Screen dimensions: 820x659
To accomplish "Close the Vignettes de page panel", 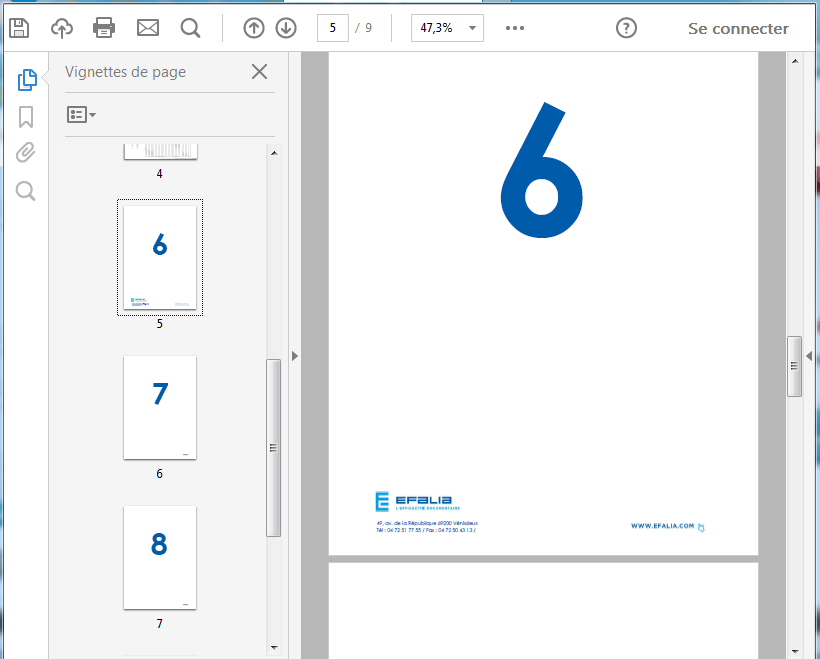I will [x=259, y=72].
